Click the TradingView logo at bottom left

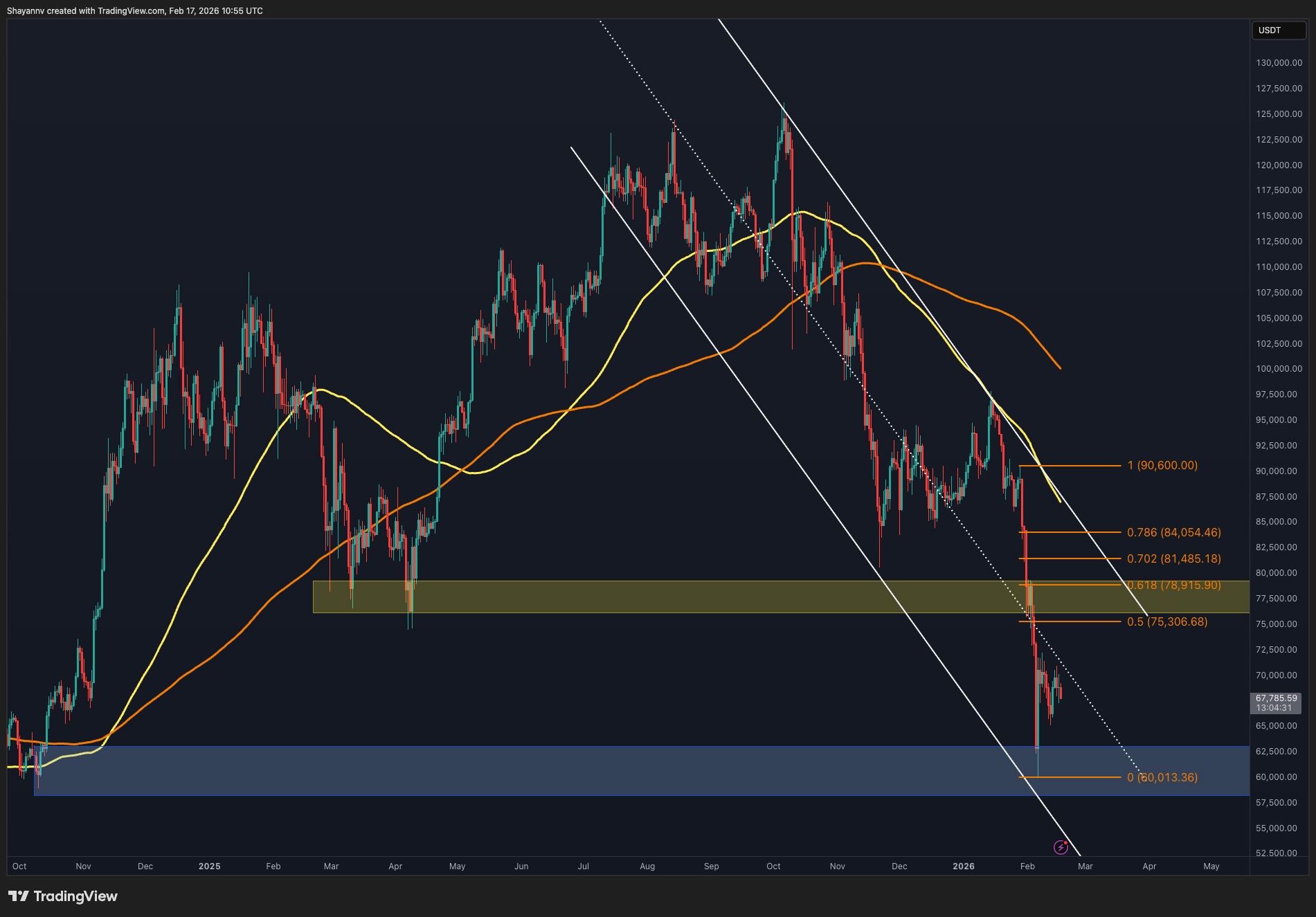[62, 897]
